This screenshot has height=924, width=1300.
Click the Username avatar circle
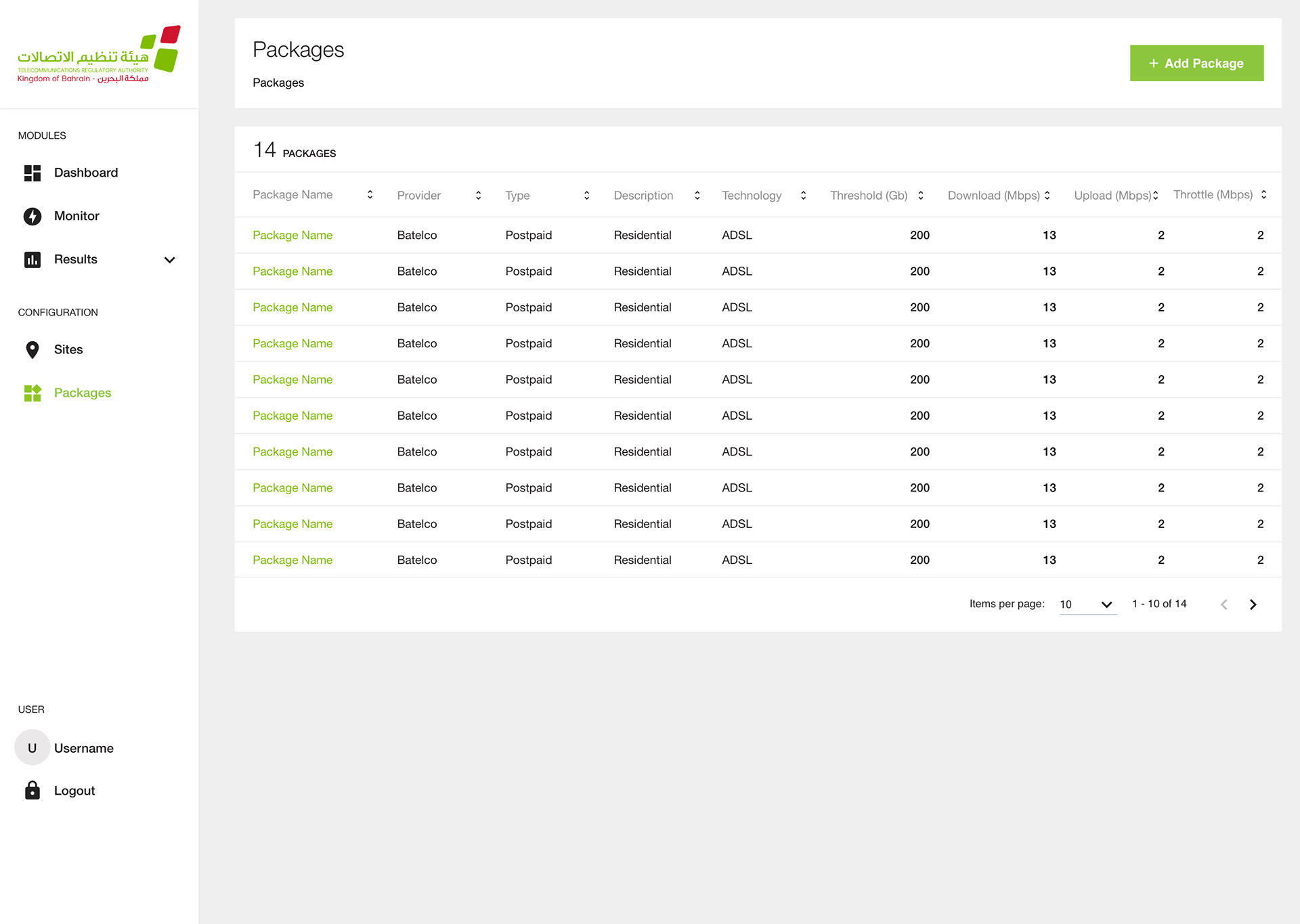(x=32, y=748)
